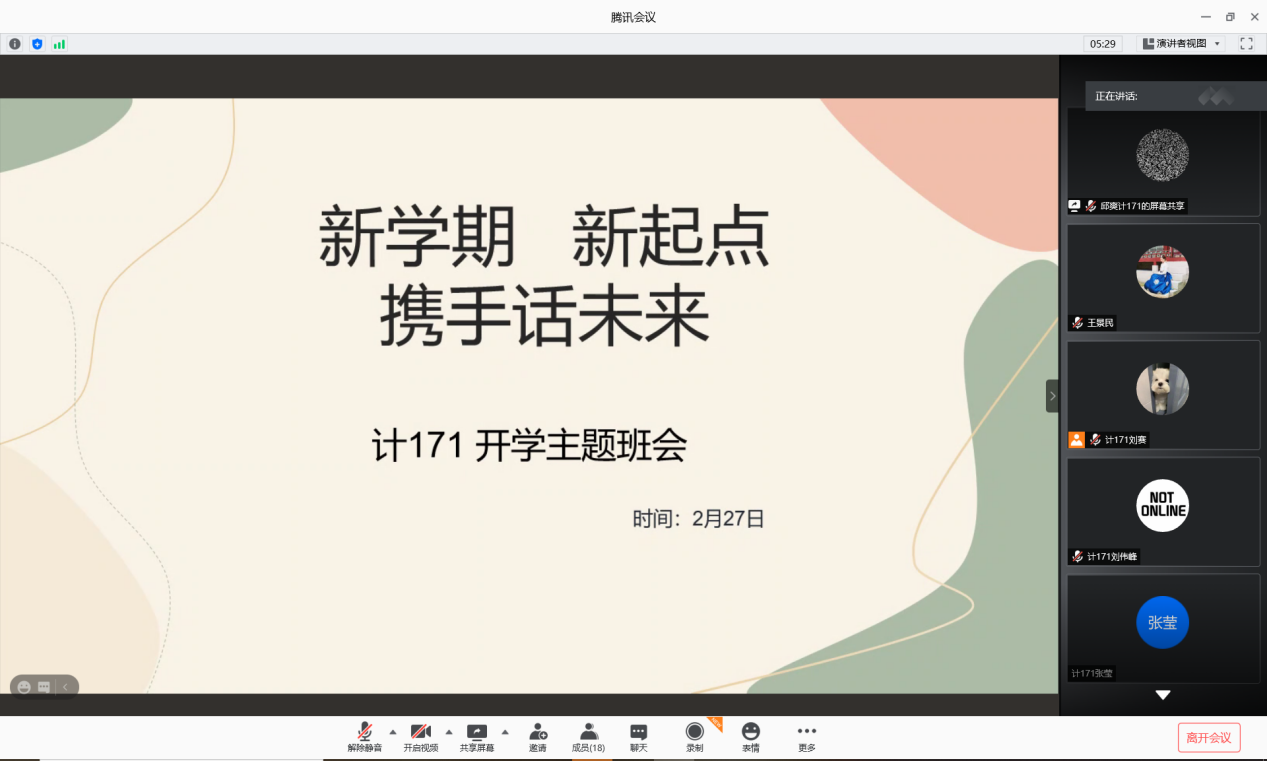1267x761 pixels.
Task: Select the 计171刘赛 participant video tile
Action: 1162,395
